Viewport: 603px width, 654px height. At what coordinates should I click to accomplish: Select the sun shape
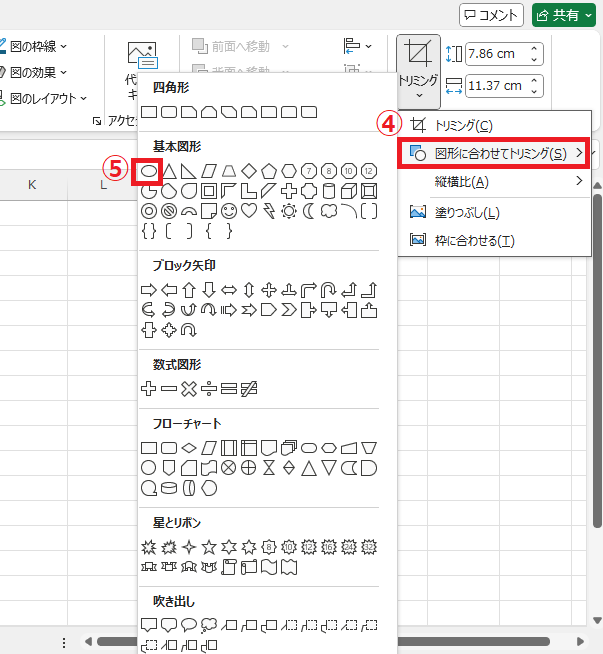coord(289,211)
